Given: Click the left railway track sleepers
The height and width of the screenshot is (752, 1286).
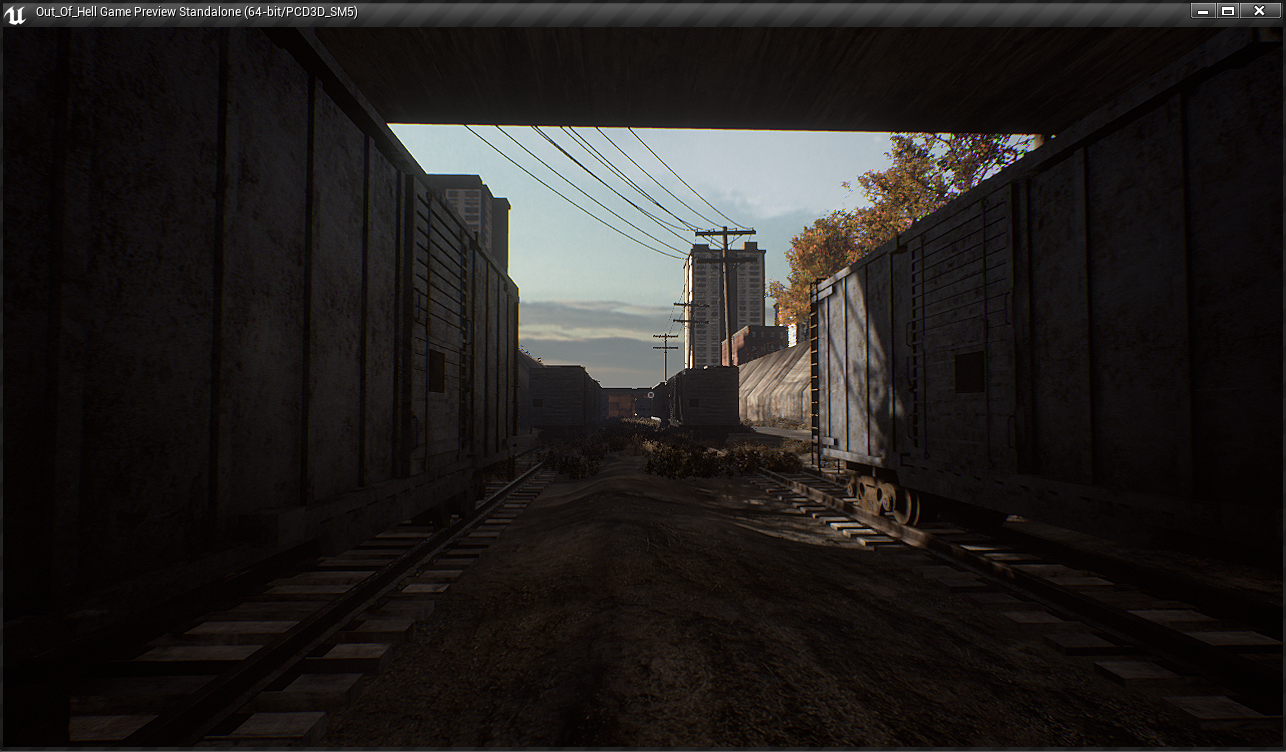Looking at the screenshot, I should point(300,640).
